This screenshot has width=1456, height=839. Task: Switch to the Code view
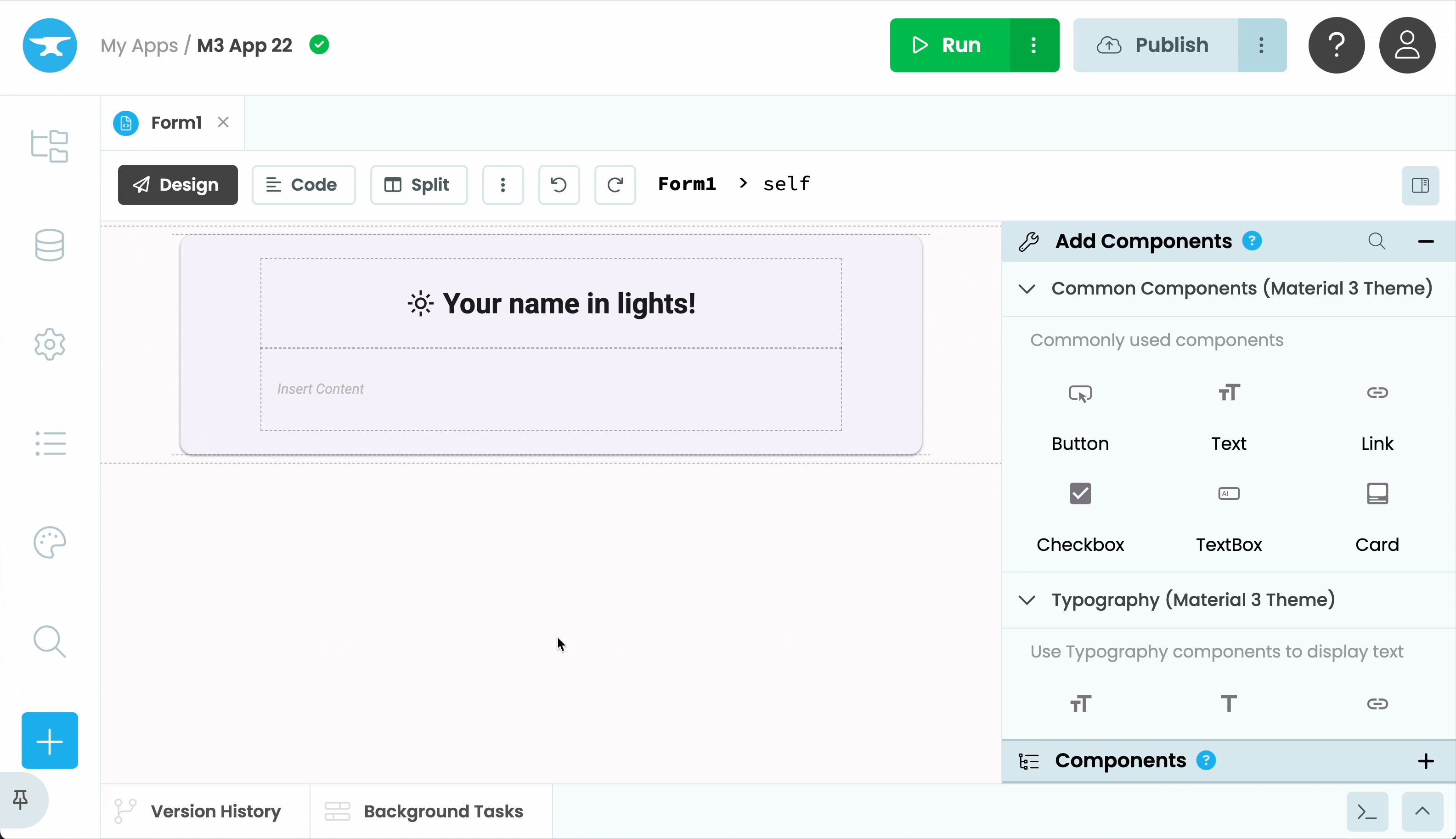click(304, 184)
